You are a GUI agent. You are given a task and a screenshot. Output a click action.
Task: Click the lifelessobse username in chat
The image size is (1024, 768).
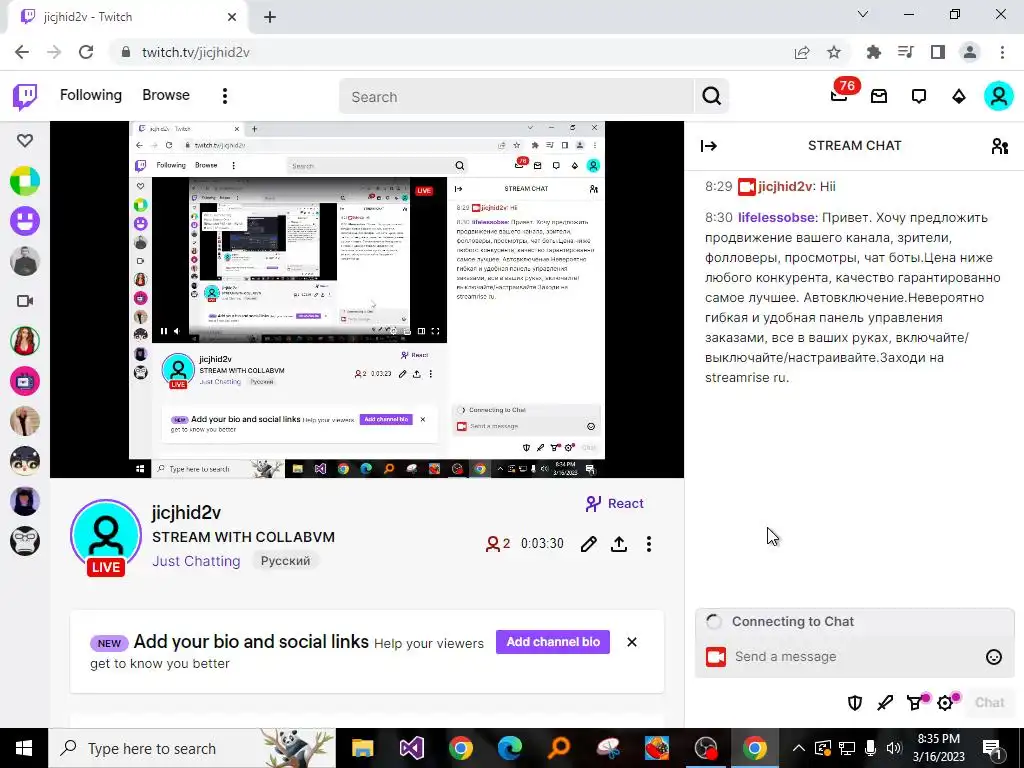(x=776, y=217)
